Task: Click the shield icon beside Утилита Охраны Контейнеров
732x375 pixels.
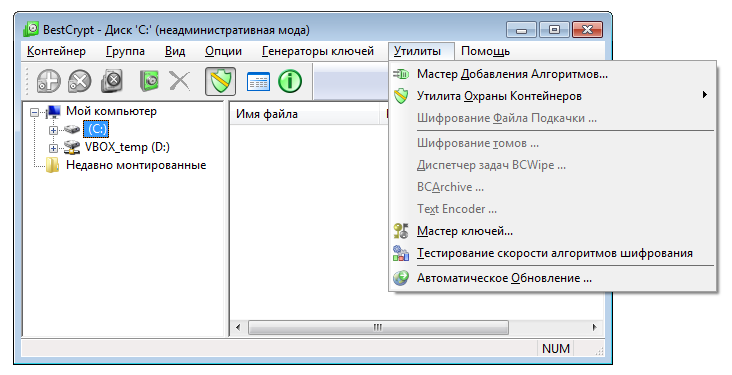Action: [401, 96]
